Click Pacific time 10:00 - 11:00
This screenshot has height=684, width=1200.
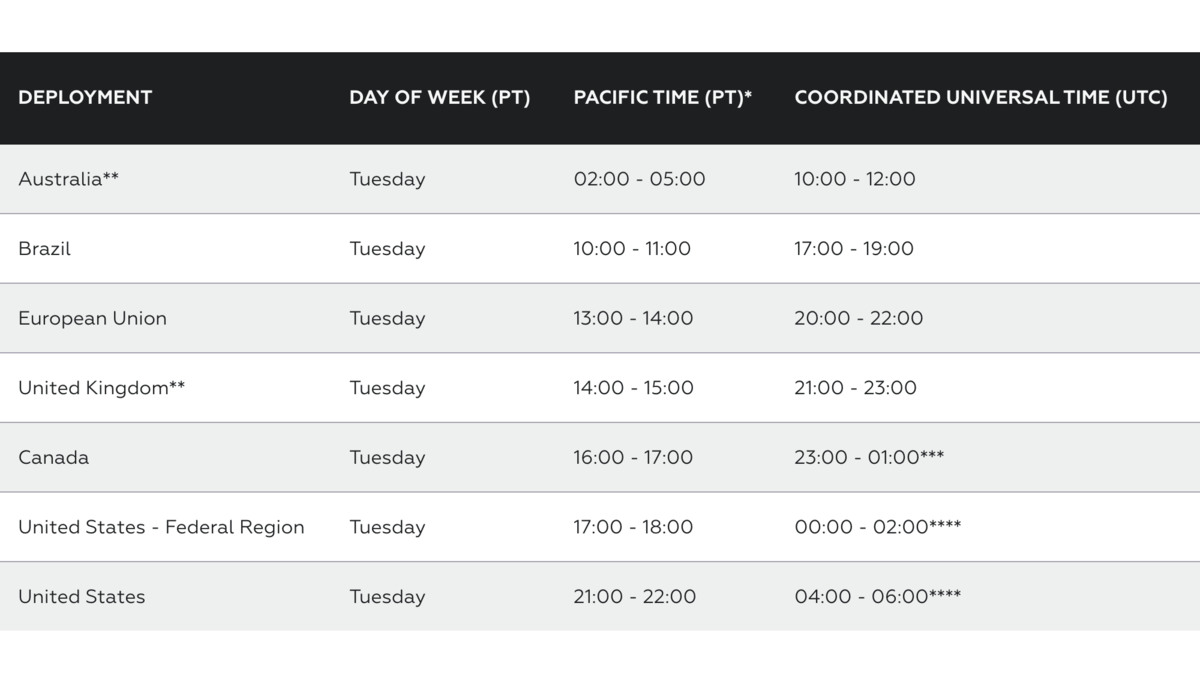click(632, 249)
